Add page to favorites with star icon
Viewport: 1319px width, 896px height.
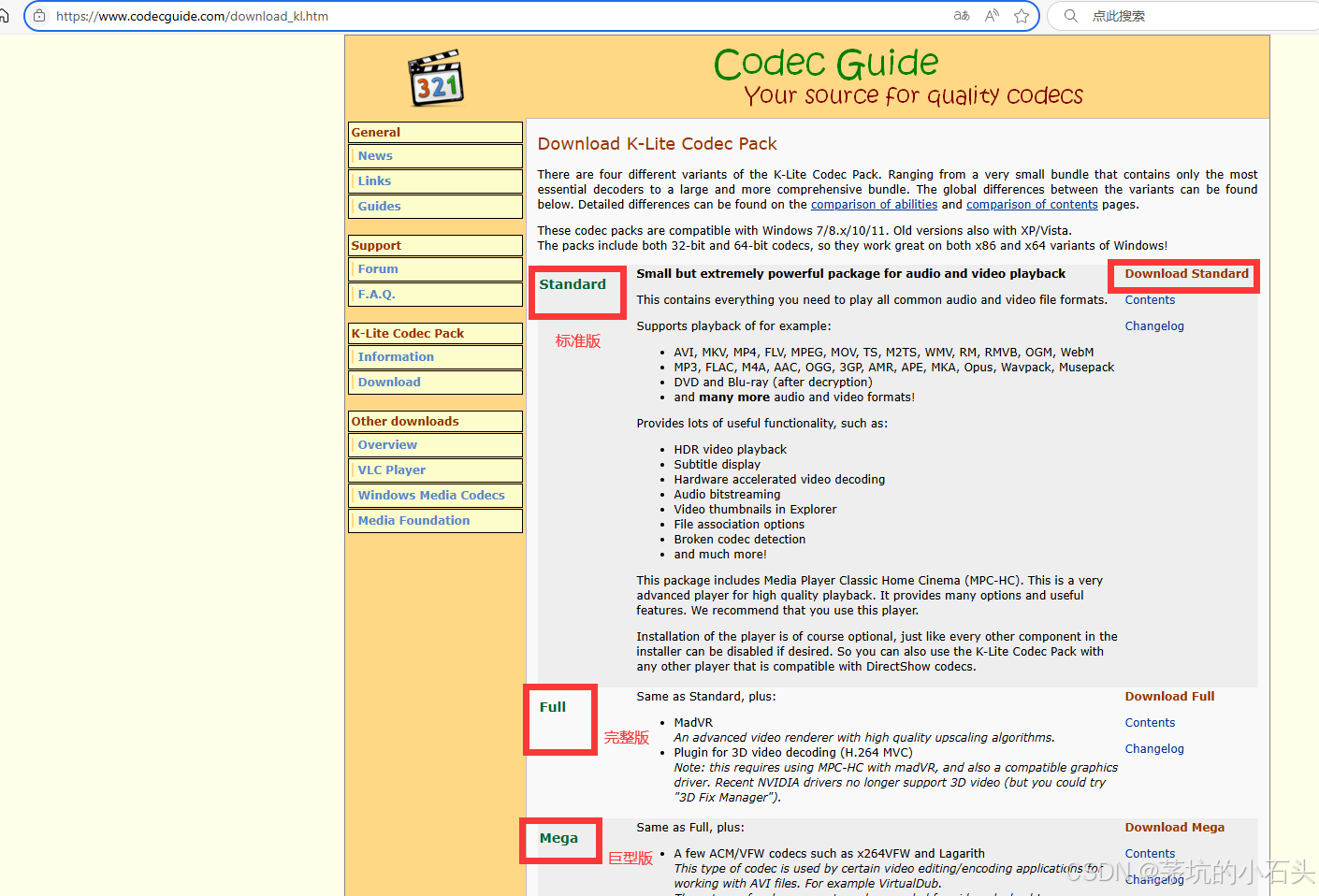[1022, 16]
